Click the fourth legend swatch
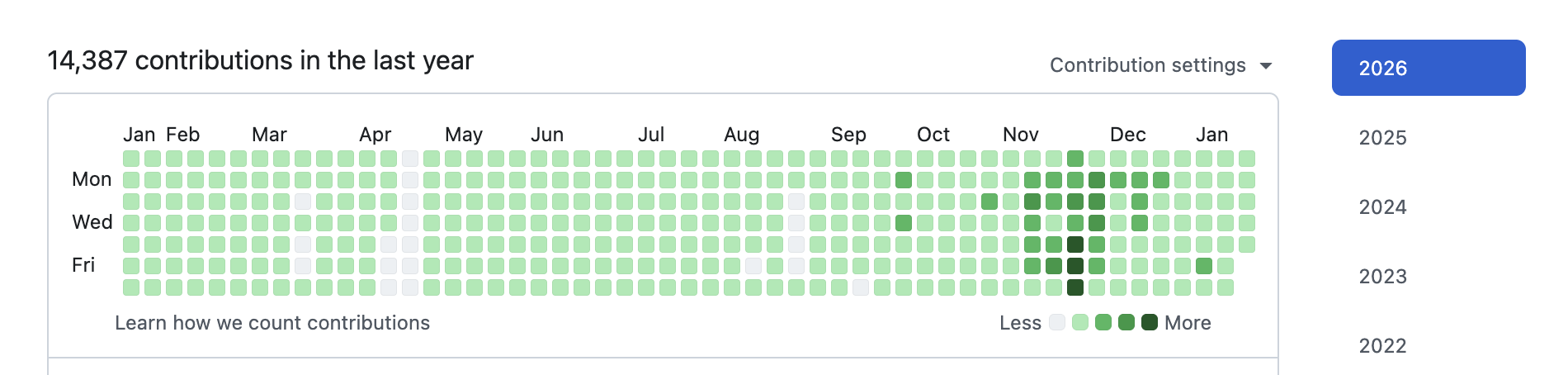 pyautogui.click(x=1126, y=322)
